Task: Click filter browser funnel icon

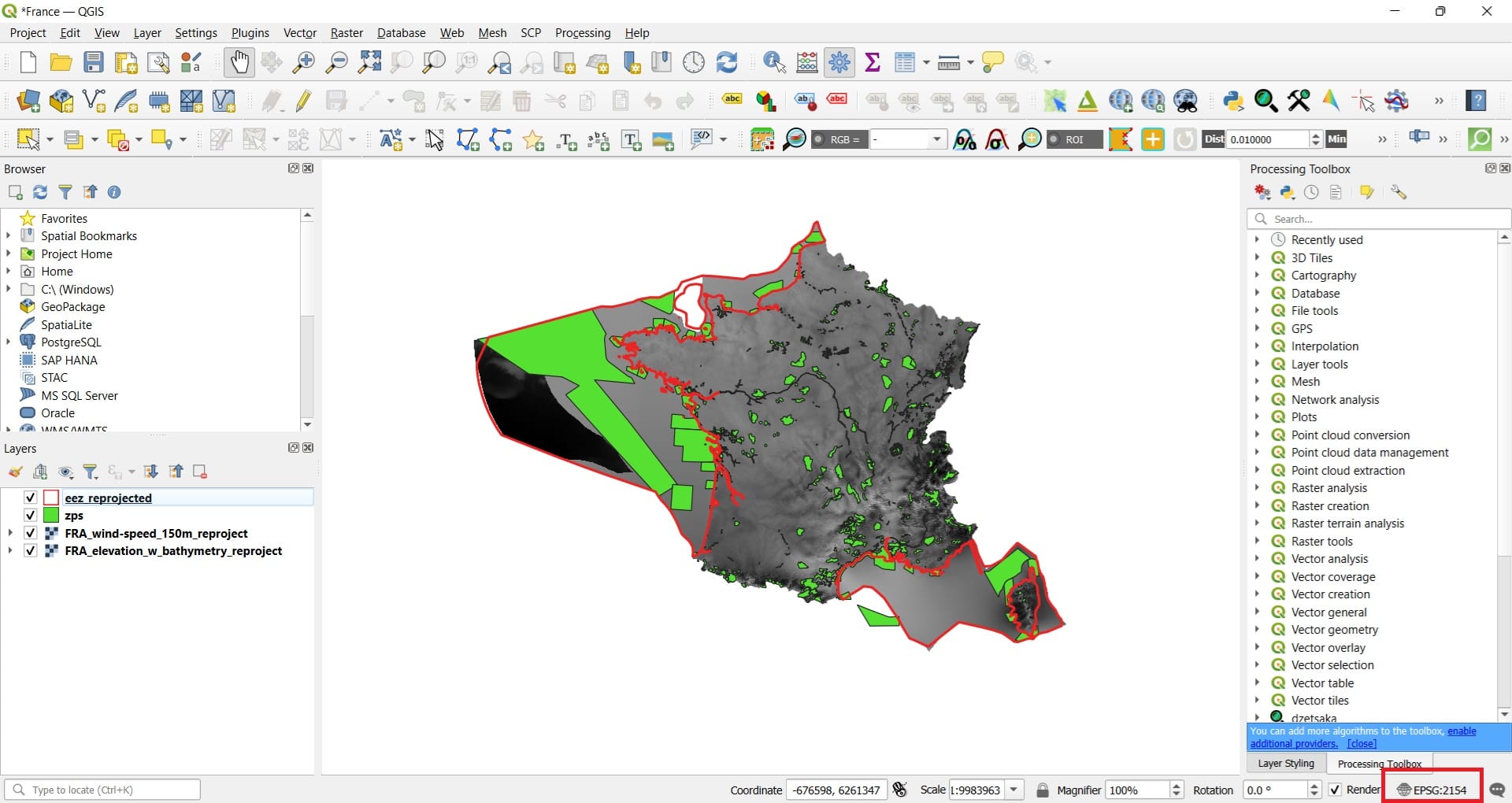Action: [x=65, y=192]
